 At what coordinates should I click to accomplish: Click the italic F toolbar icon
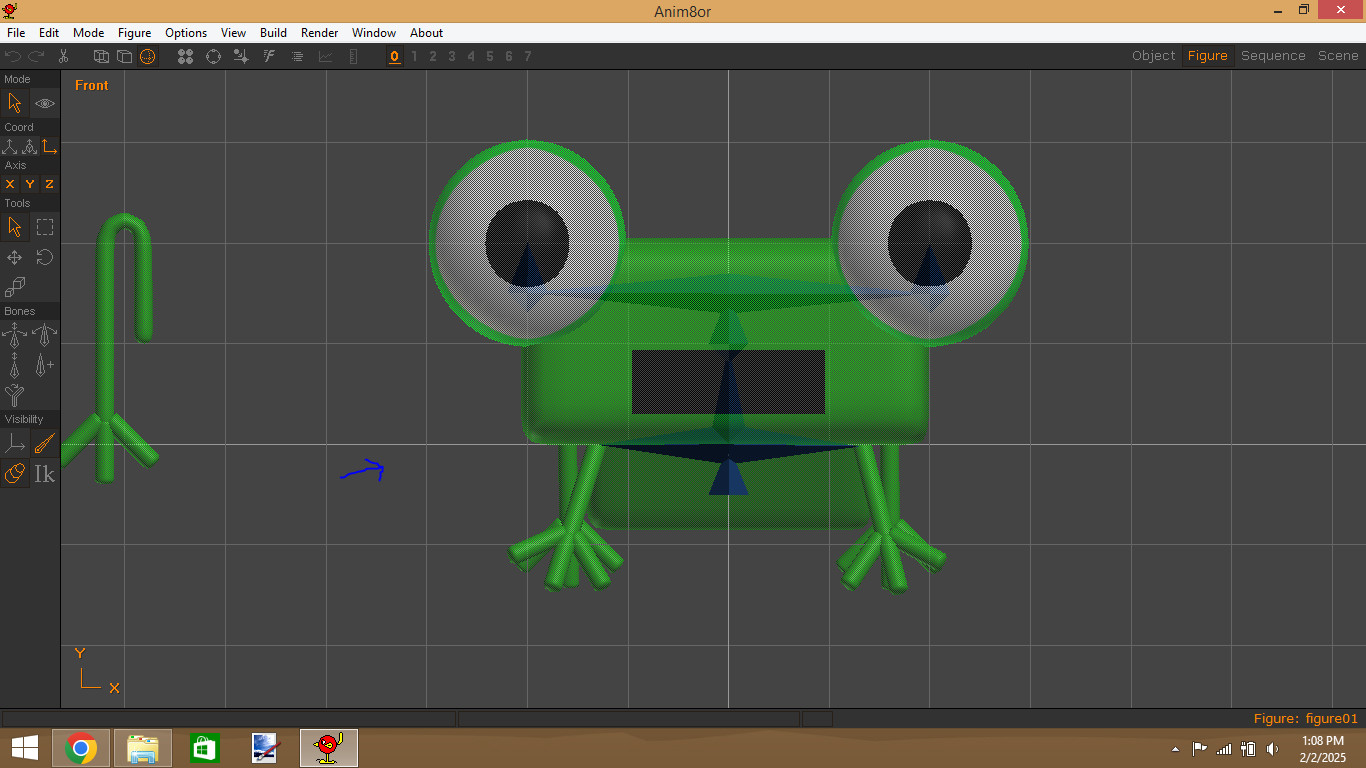(x=269, y=56)
